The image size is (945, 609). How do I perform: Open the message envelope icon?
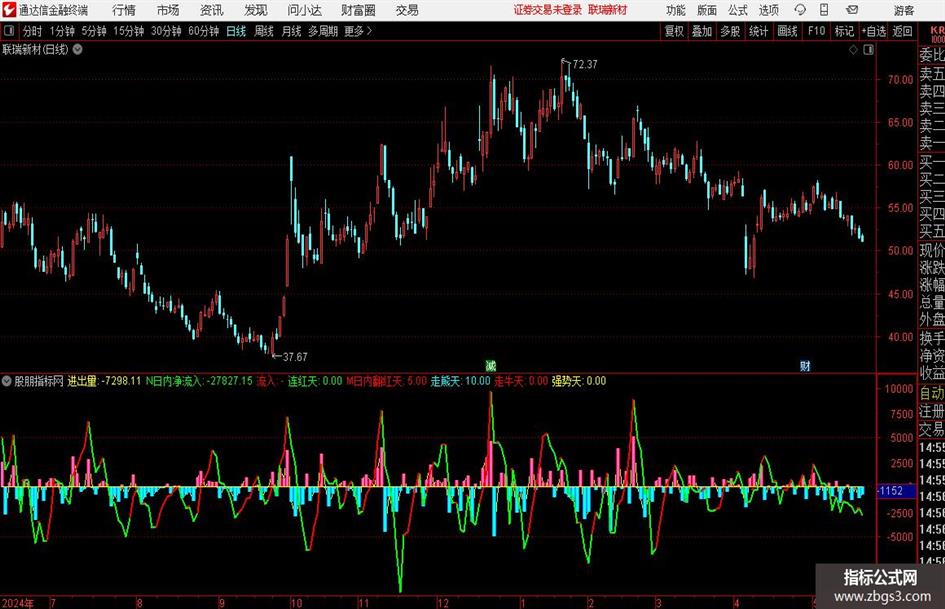[x=852, y=10]
